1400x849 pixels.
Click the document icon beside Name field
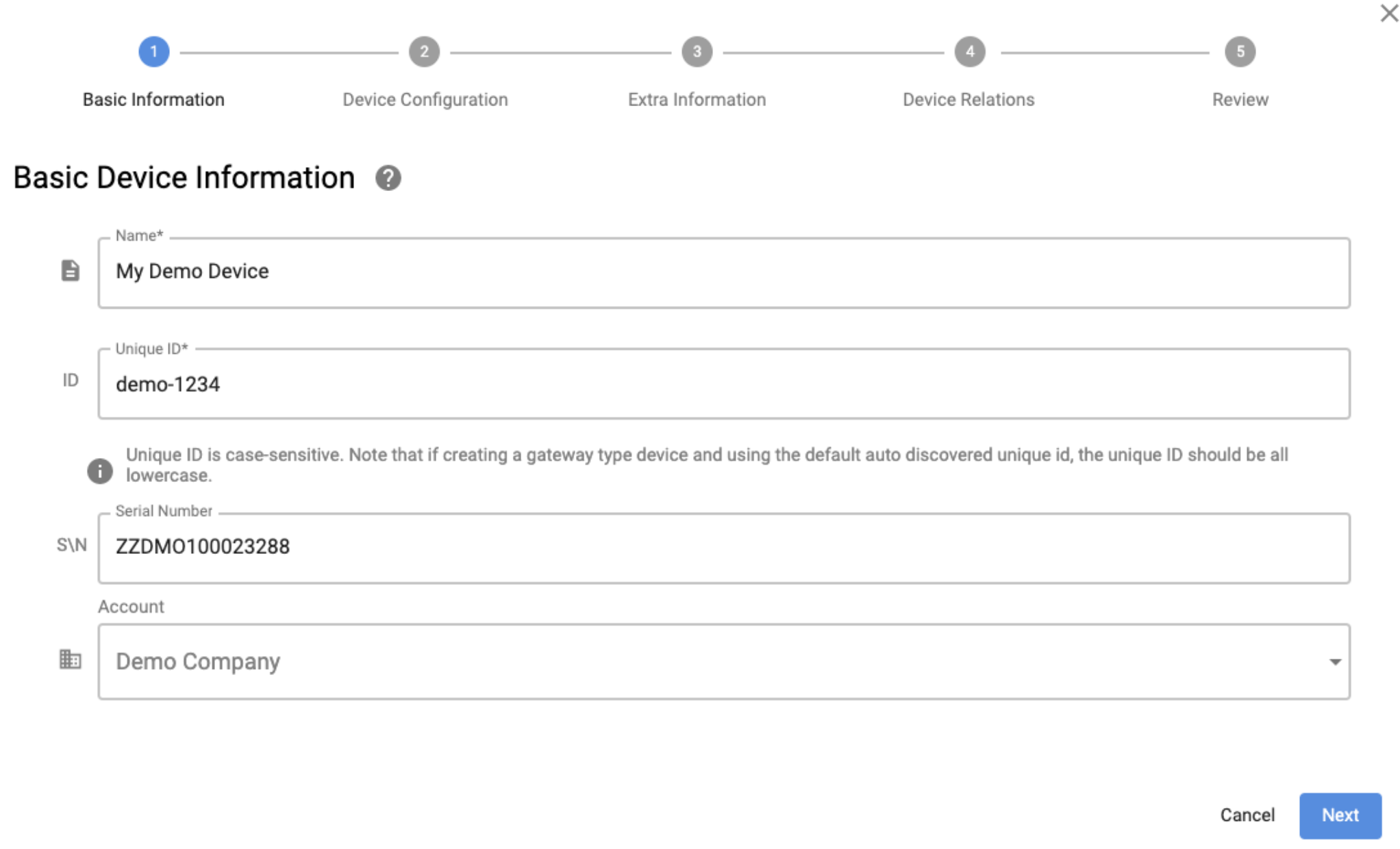(x=70, y=270)
